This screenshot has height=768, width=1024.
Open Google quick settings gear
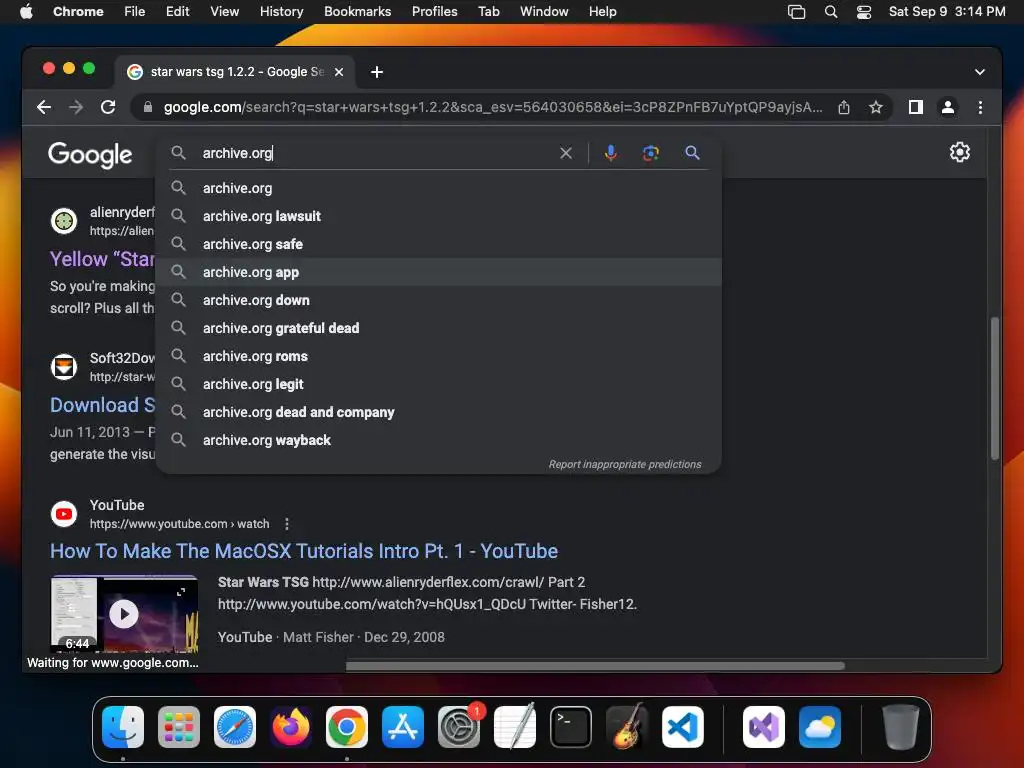click(959, 152)
